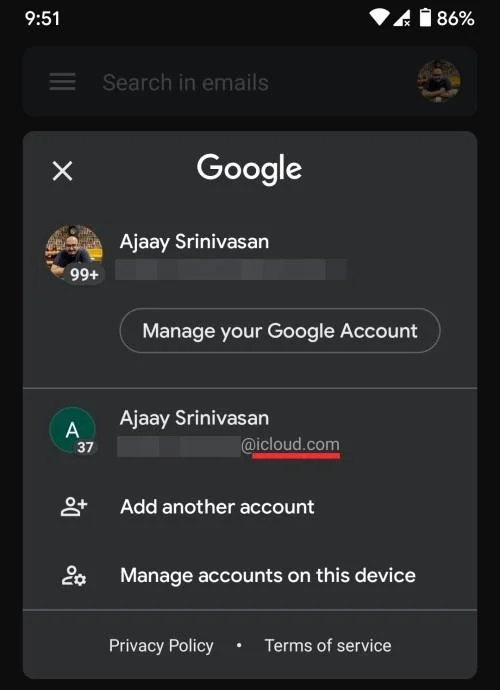500x690 pixels.
Task: Tap the profile picture in search bar
Action: (439, 82)
